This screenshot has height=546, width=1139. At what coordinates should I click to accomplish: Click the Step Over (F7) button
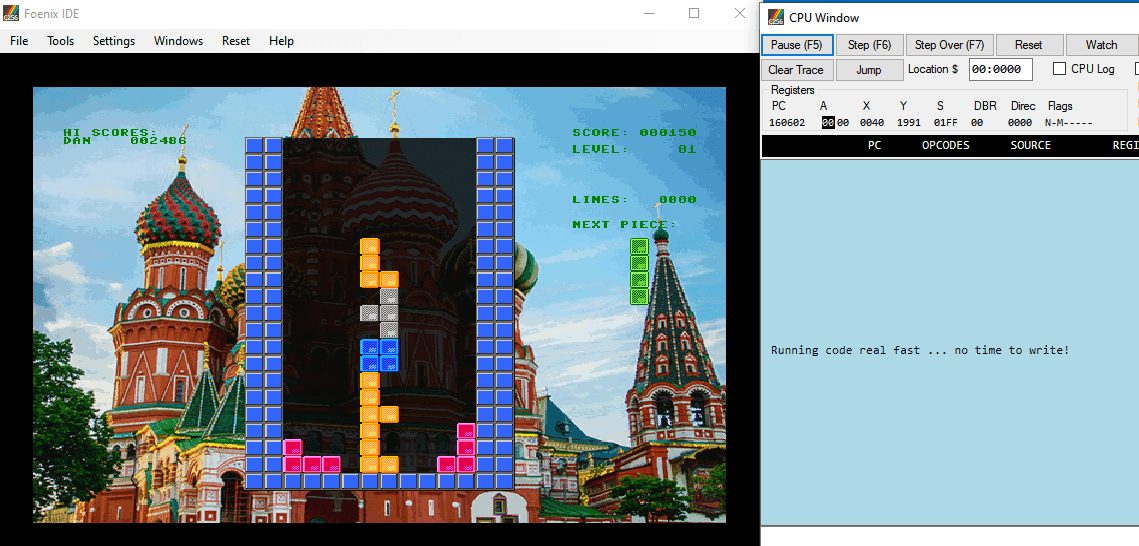[949, 45]
